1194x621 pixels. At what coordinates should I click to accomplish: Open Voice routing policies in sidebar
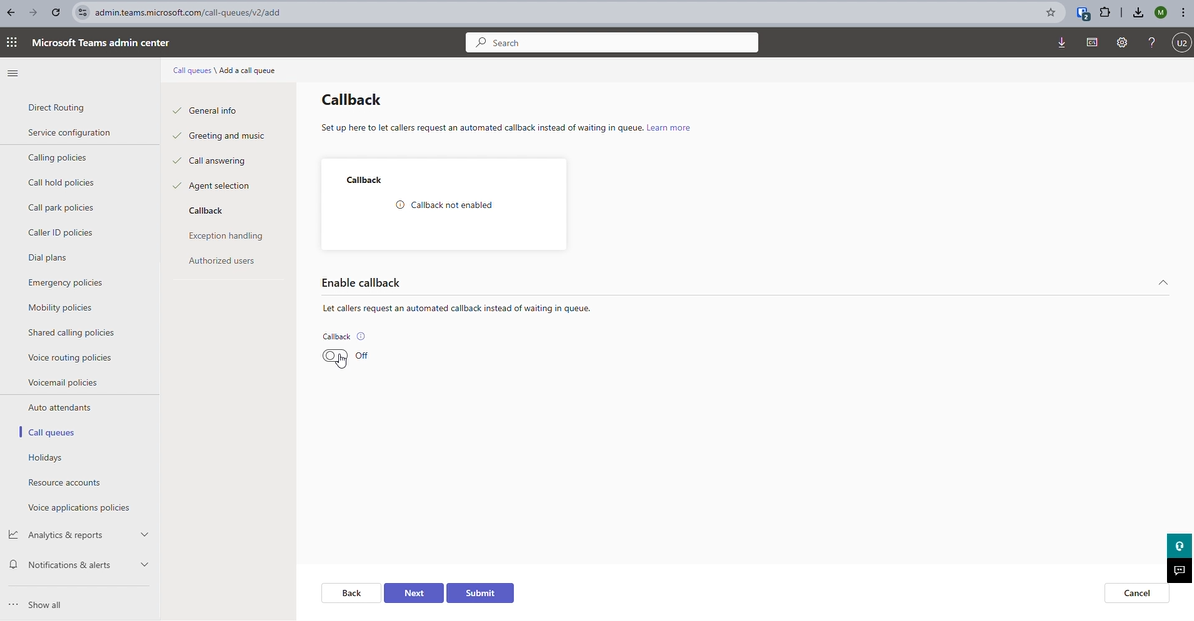[69, 358]
